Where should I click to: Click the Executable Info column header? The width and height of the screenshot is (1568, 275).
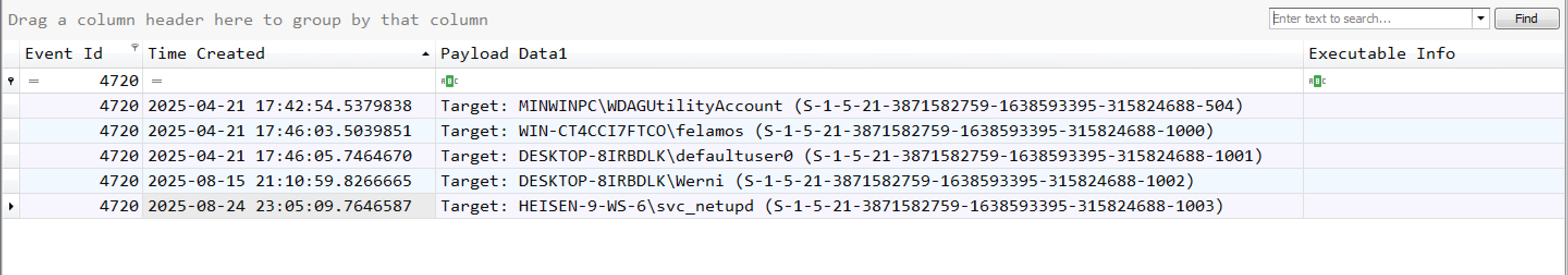(1381, 53)
